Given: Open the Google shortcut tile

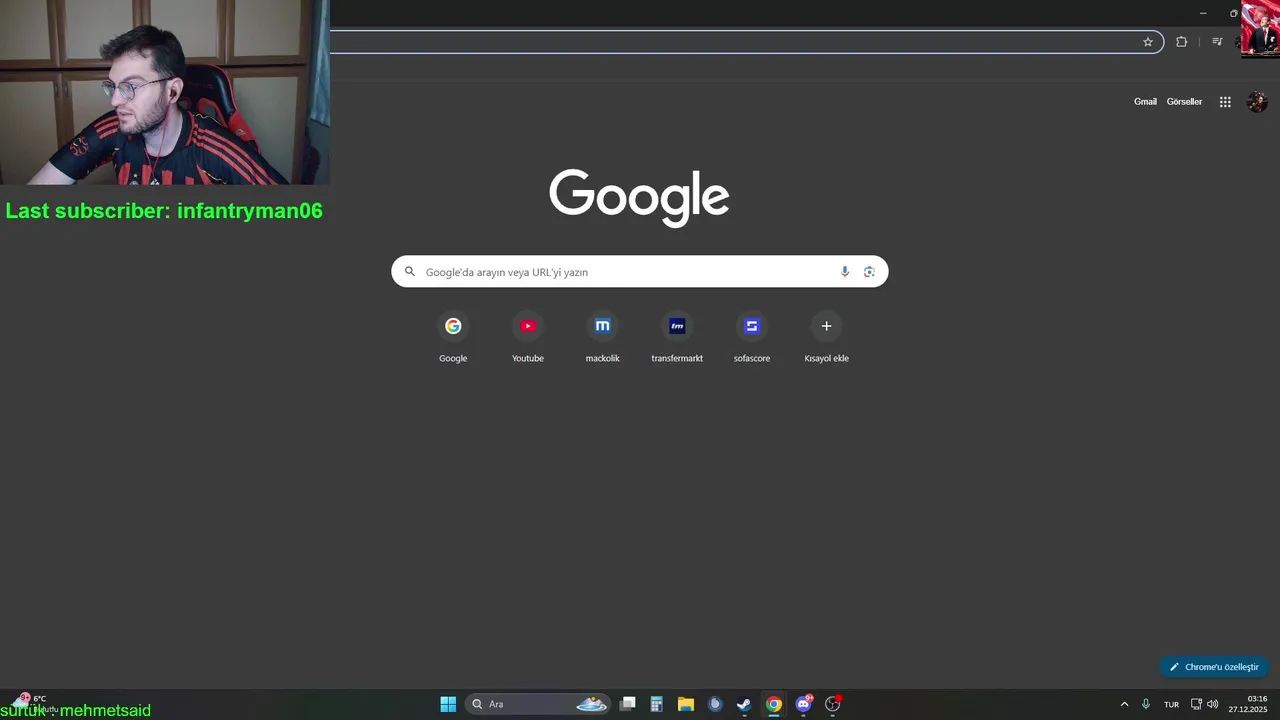Looking at the screenshot, I should click(453, 338).
